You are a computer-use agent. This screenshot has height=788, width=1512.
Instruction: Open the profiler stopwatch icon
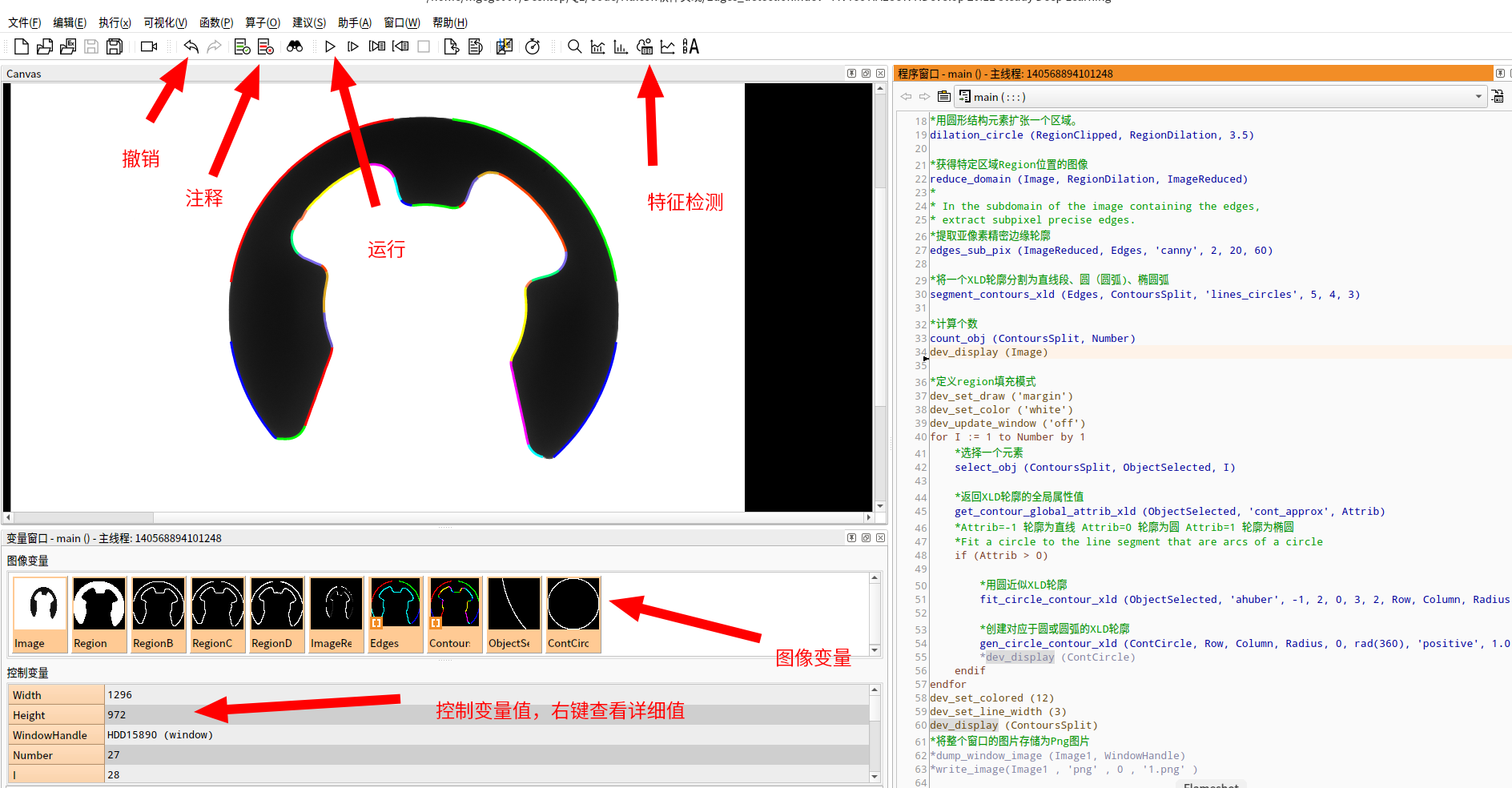pyautogui.click(x=533, y=46)
